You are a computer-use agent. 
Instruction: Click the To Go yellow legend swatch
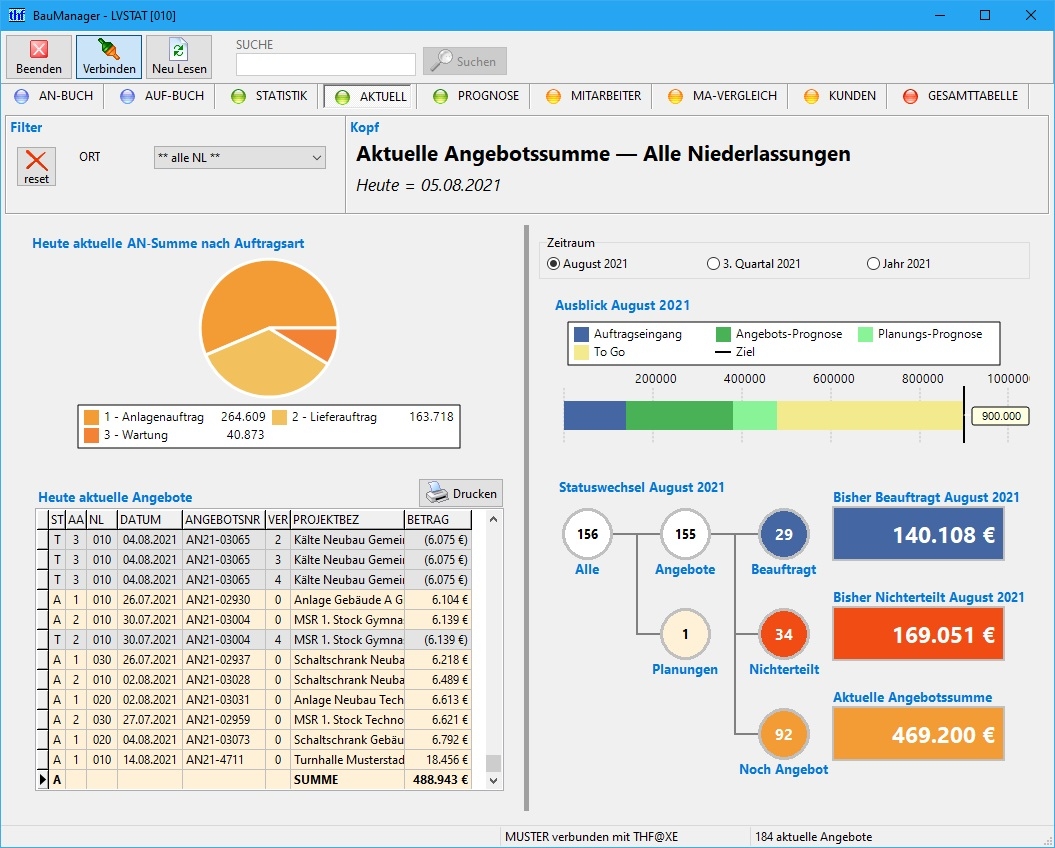point(581,352)
